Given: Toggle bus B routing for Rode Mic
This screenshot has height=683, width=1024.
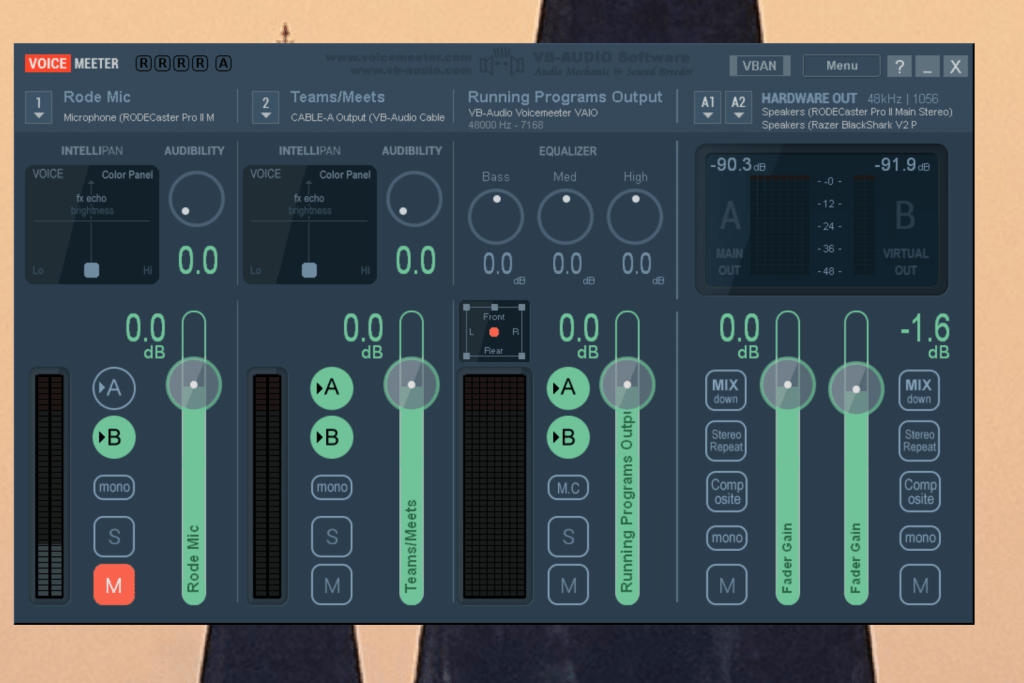Looking at the screenshot, I should (x=114, y=437).
